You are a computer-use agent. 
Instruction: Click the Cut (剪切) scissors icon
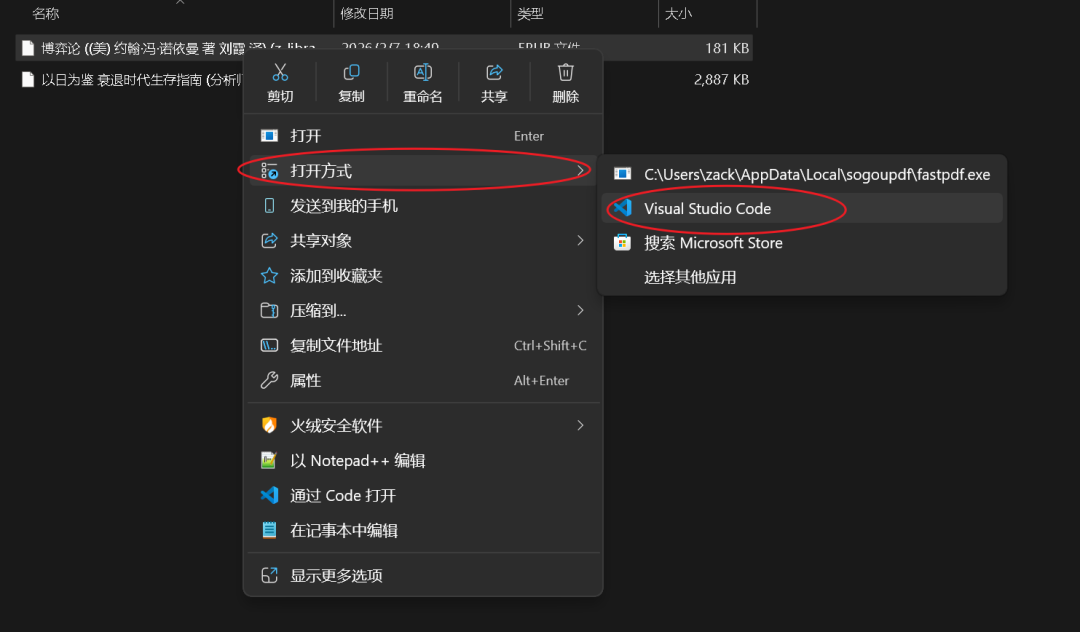point(280,73)
